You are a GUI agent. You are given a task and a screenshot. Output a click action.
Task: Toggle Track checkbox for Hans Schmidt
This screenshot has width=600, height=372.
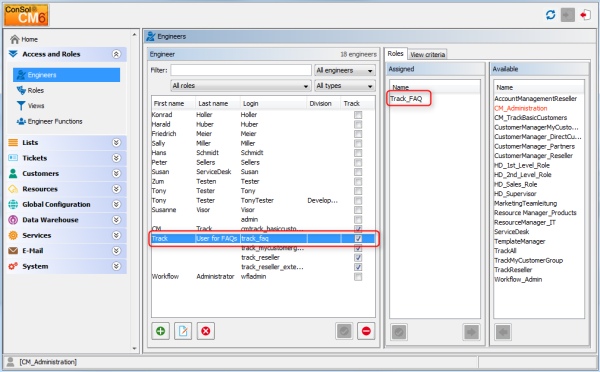pos(358,153)
